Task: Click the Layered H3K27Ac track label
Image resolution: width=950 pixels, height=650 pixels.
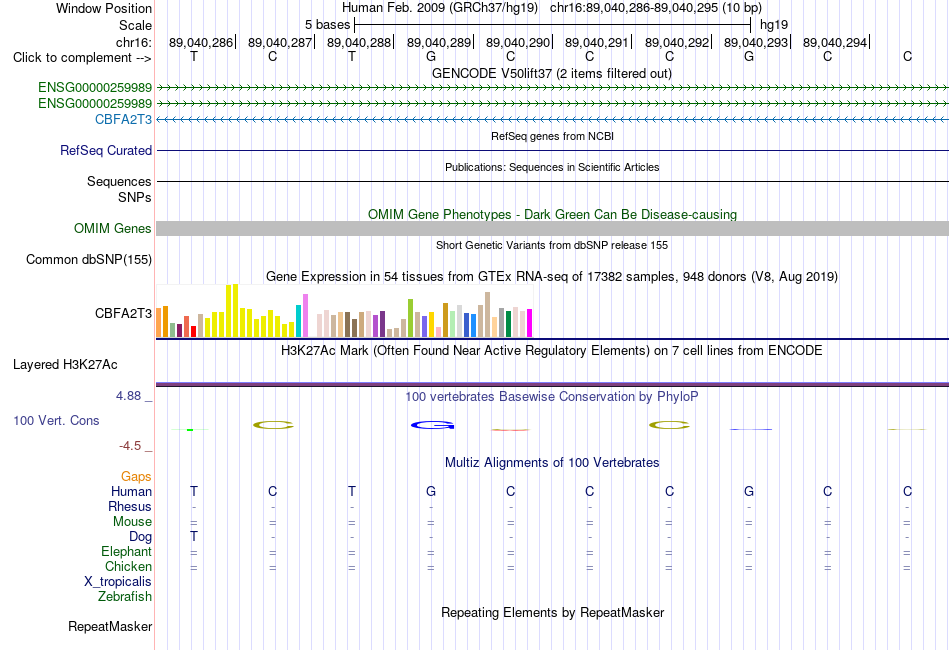Action: coord(65,365)
